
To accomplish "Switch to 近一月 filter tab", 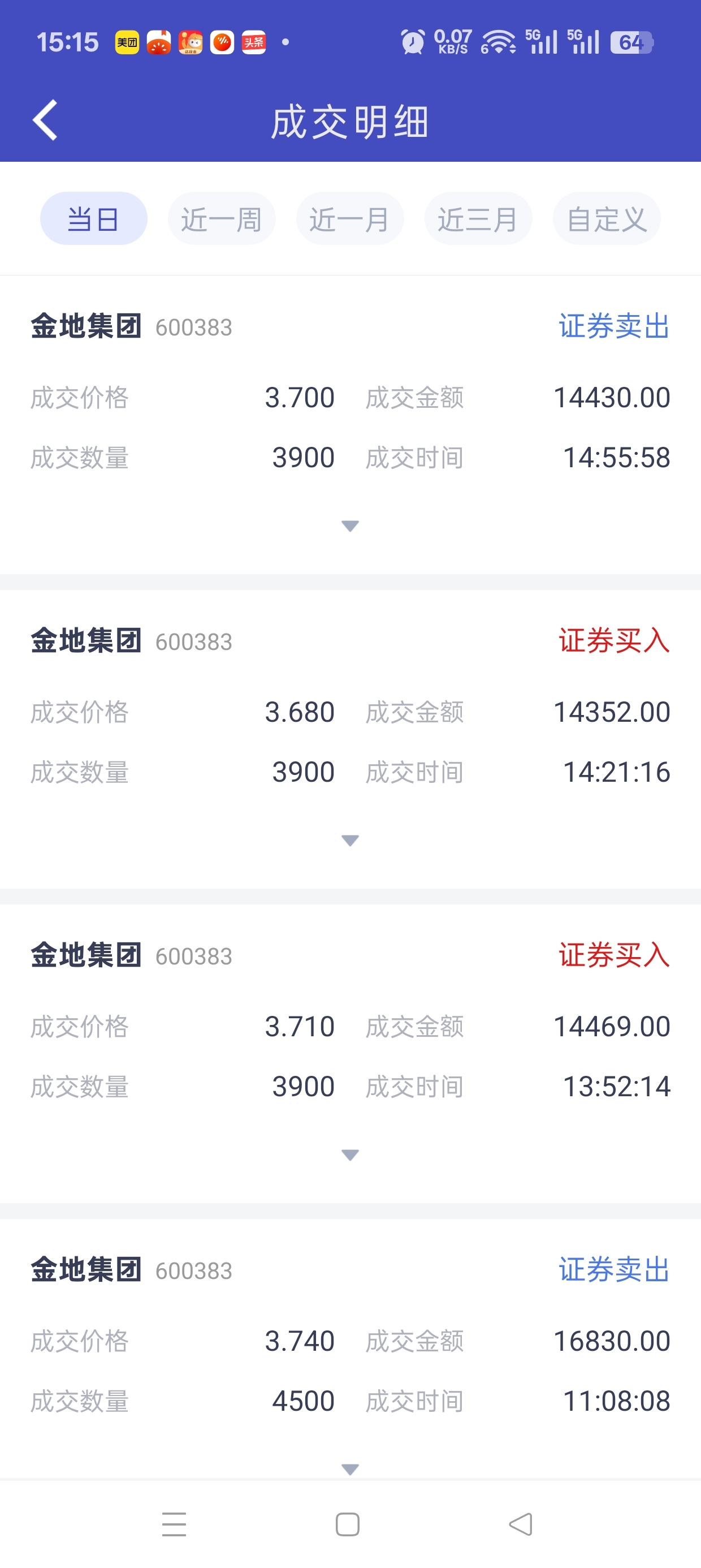I will coord(350,219).
